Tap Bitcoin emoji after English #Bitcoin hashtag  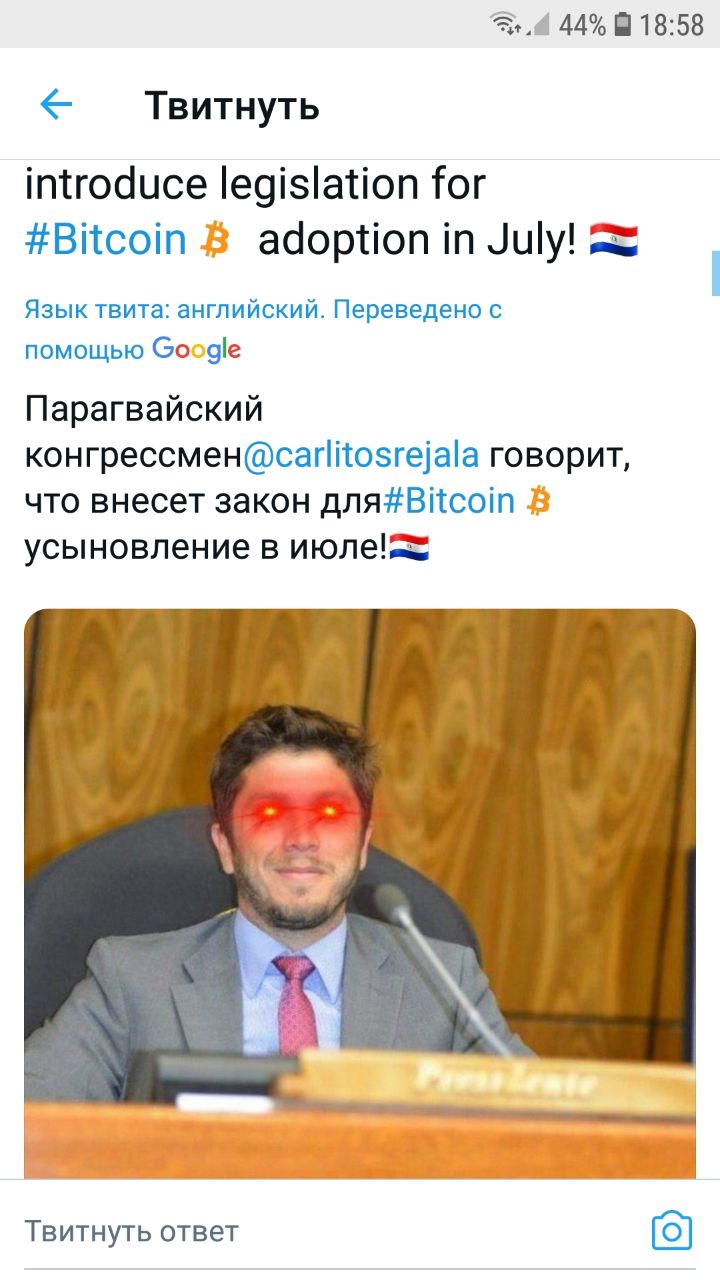click(215, 240)
